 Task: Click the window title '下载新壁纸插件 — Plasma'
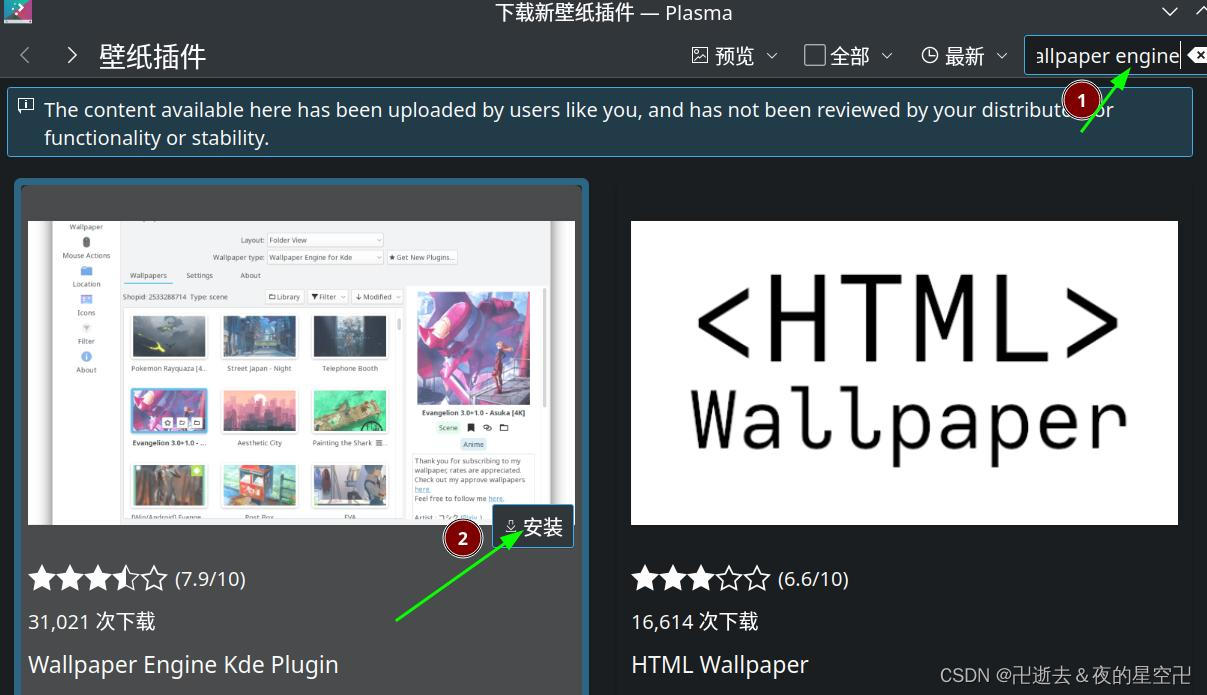click(x=614, y=13)
